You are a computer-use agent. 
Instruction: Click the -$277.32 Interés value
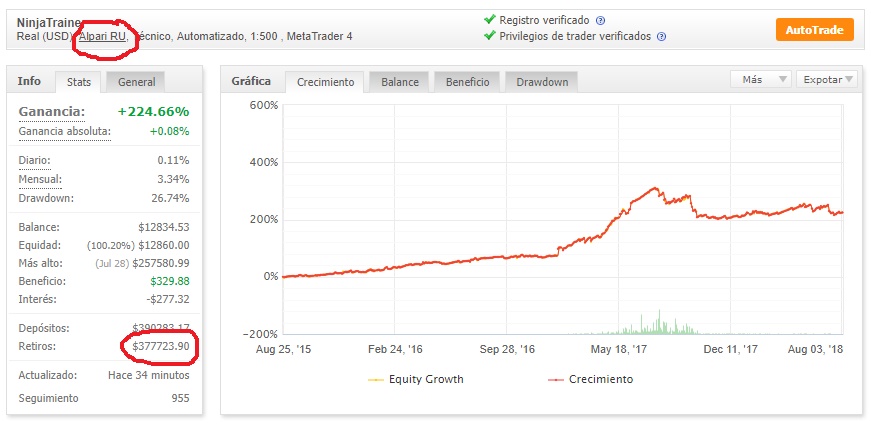pos(168,300)
